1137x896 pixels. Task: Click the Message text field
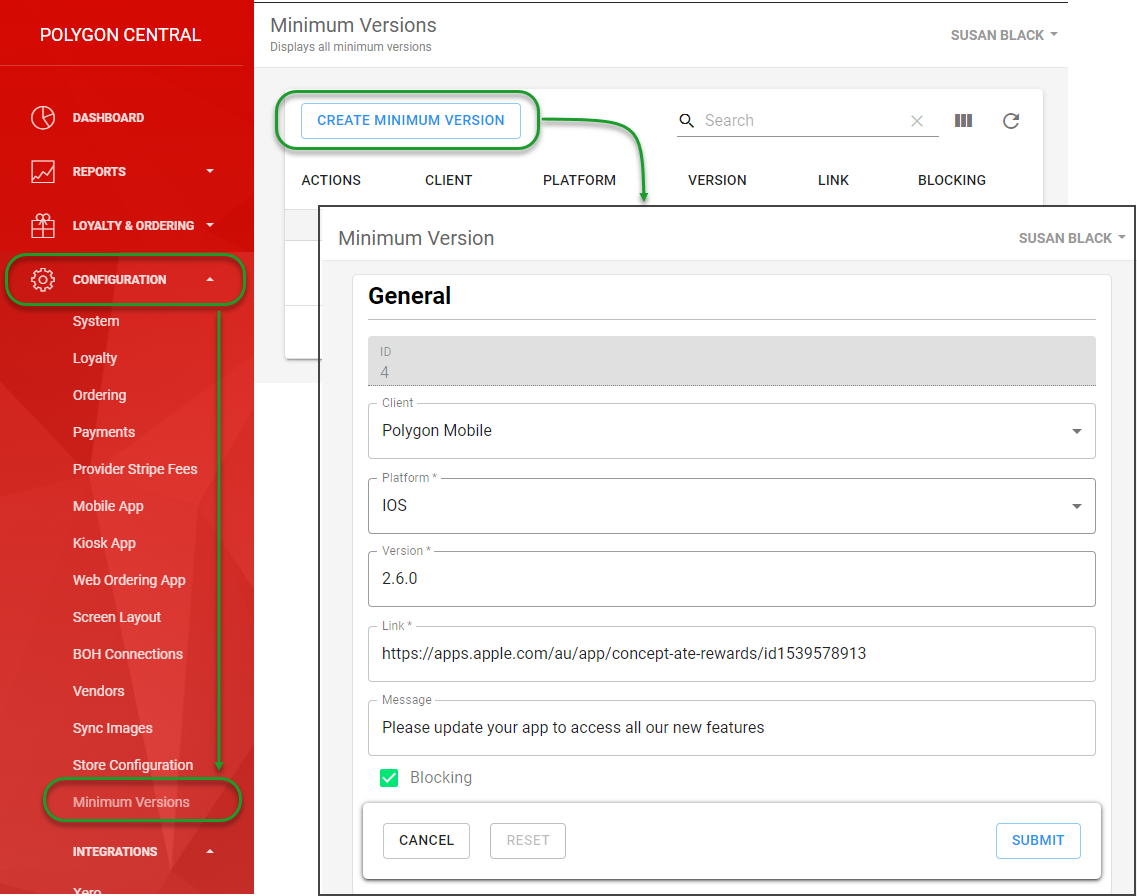732,728
